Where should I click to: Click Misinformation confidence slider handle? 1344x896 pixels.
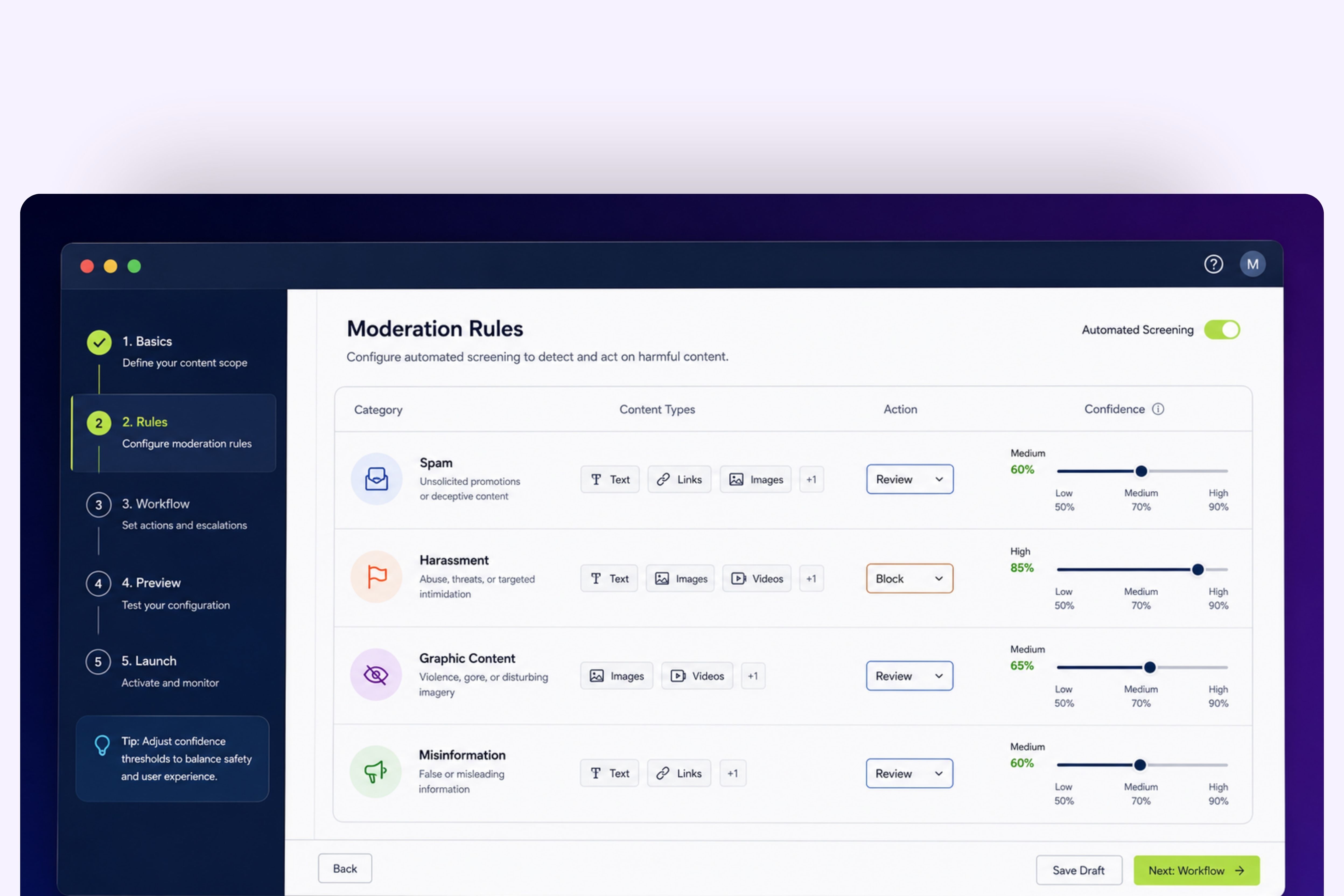(1140, 765)
